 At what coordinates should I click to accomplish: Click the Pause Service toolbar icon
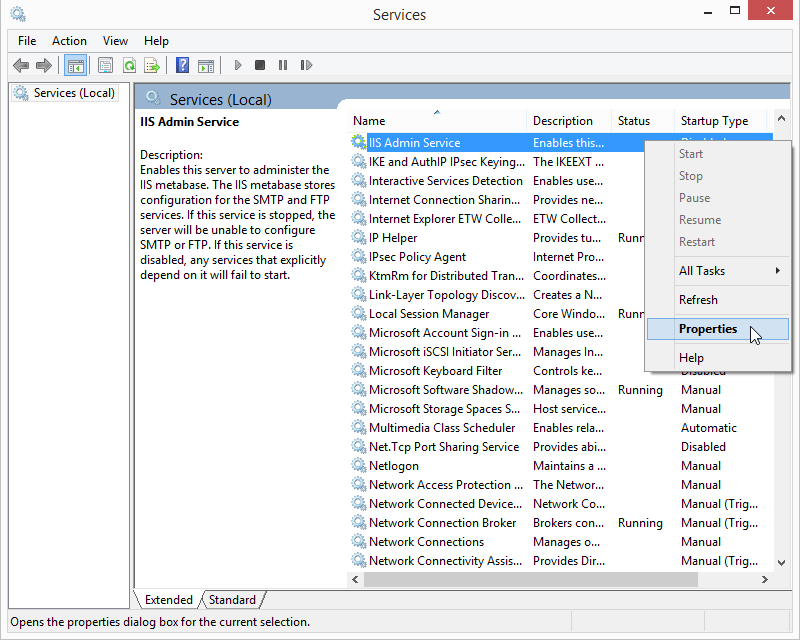[283, 65]
